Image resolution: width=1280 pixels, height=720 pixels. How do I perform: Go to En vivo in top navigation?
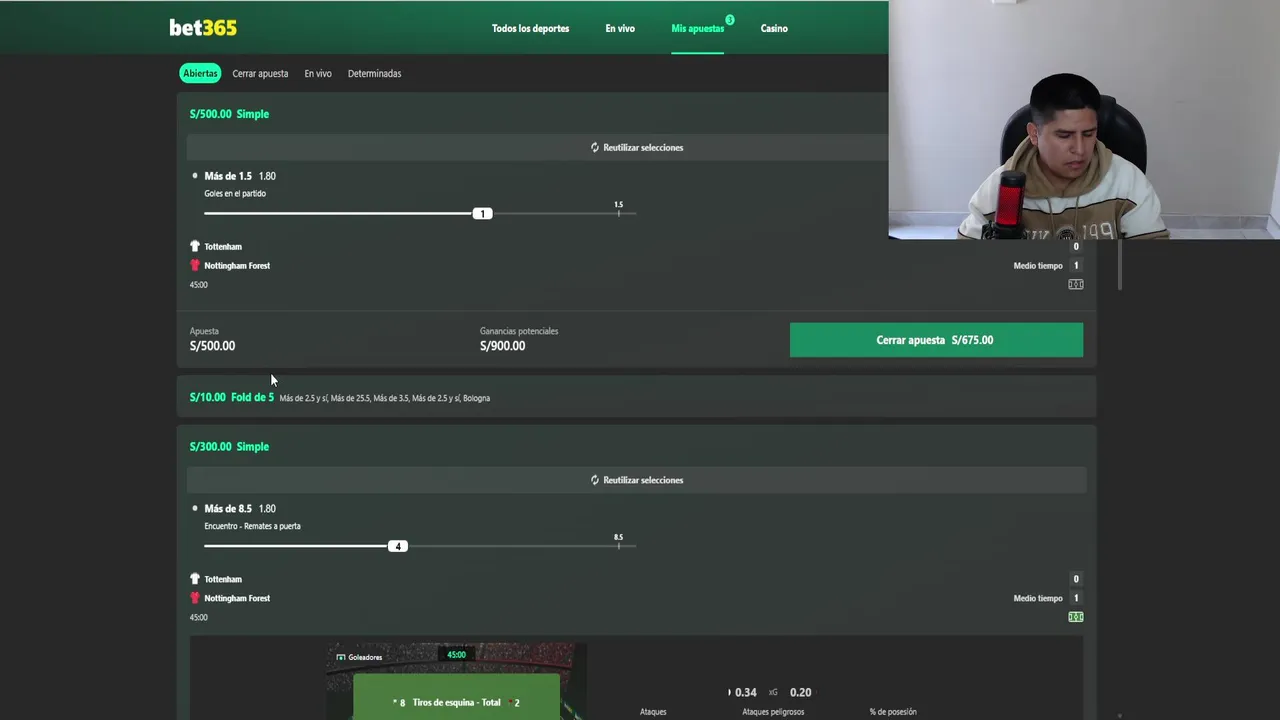(620, 28)
